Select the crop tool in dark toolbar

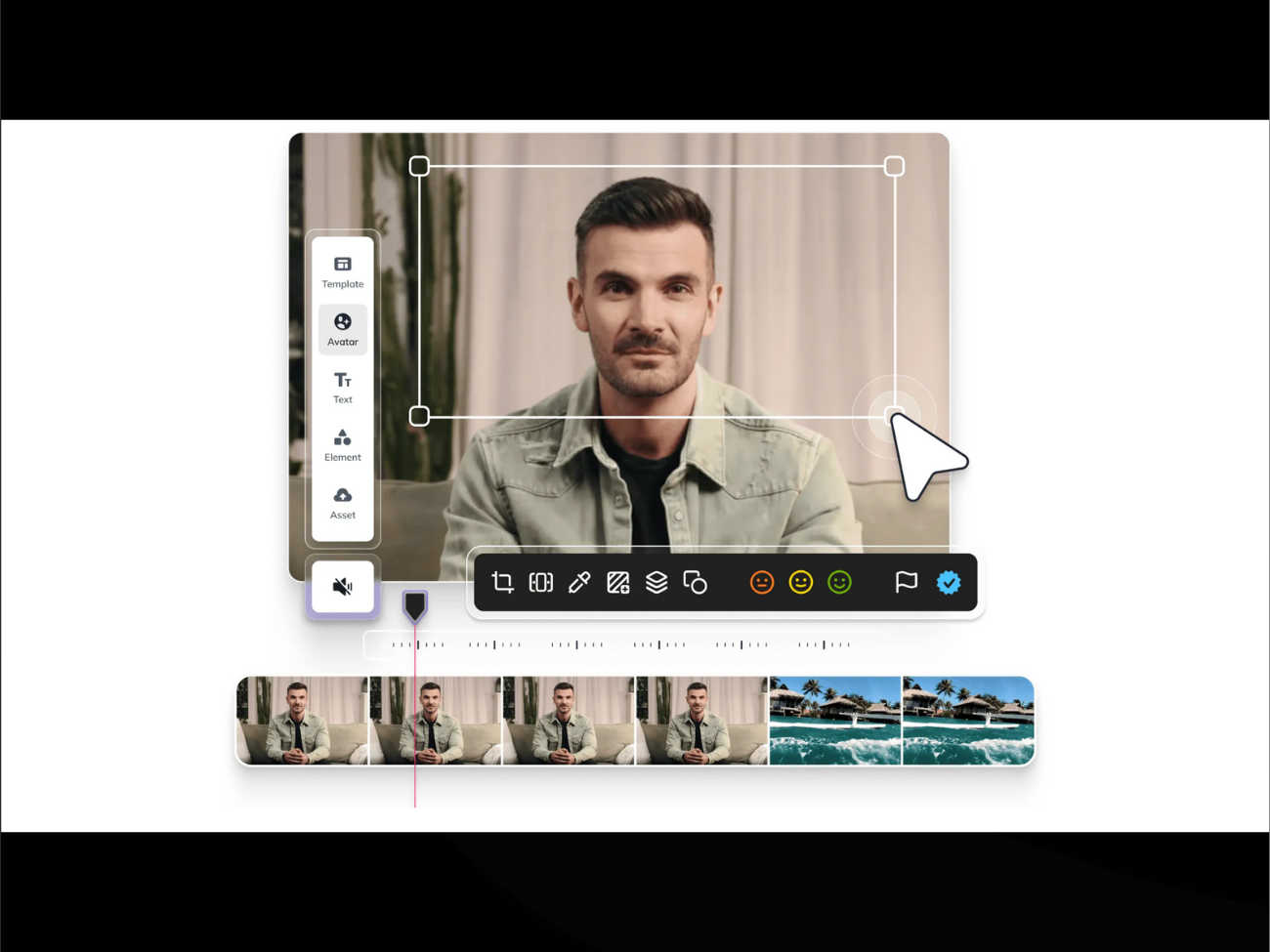point(502,583)
